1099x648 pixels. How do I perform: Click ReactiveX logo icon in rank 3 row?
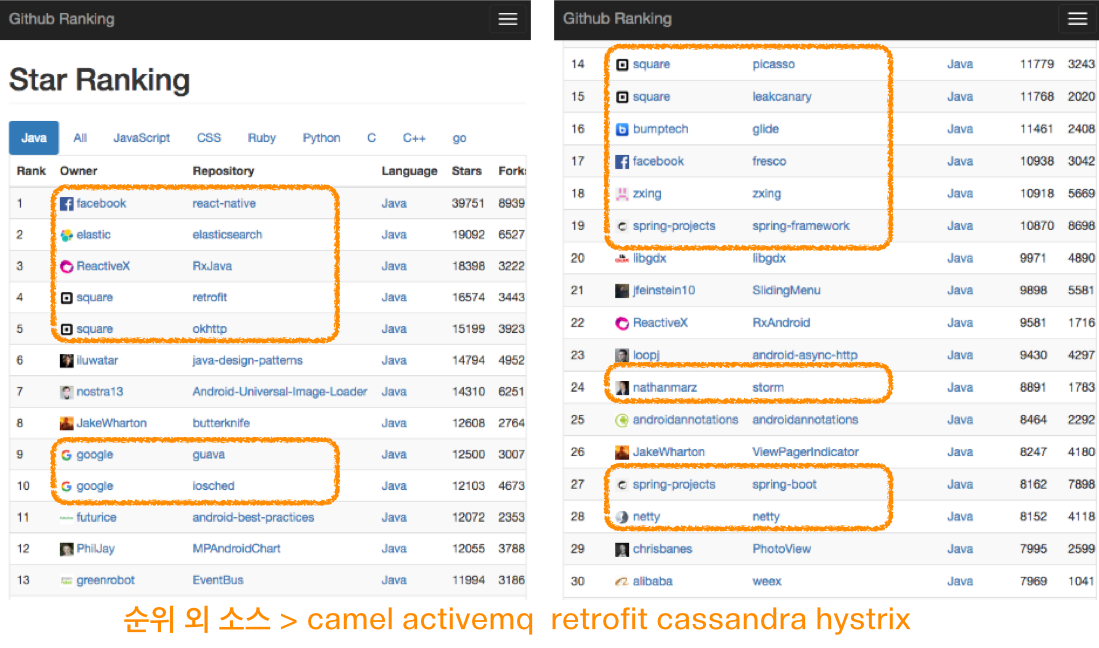(67, 266)
